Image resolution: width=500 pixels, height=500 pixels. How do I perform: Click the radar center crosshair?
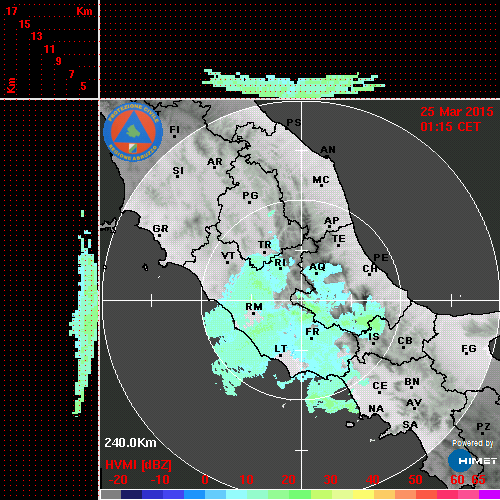[302, 300]
